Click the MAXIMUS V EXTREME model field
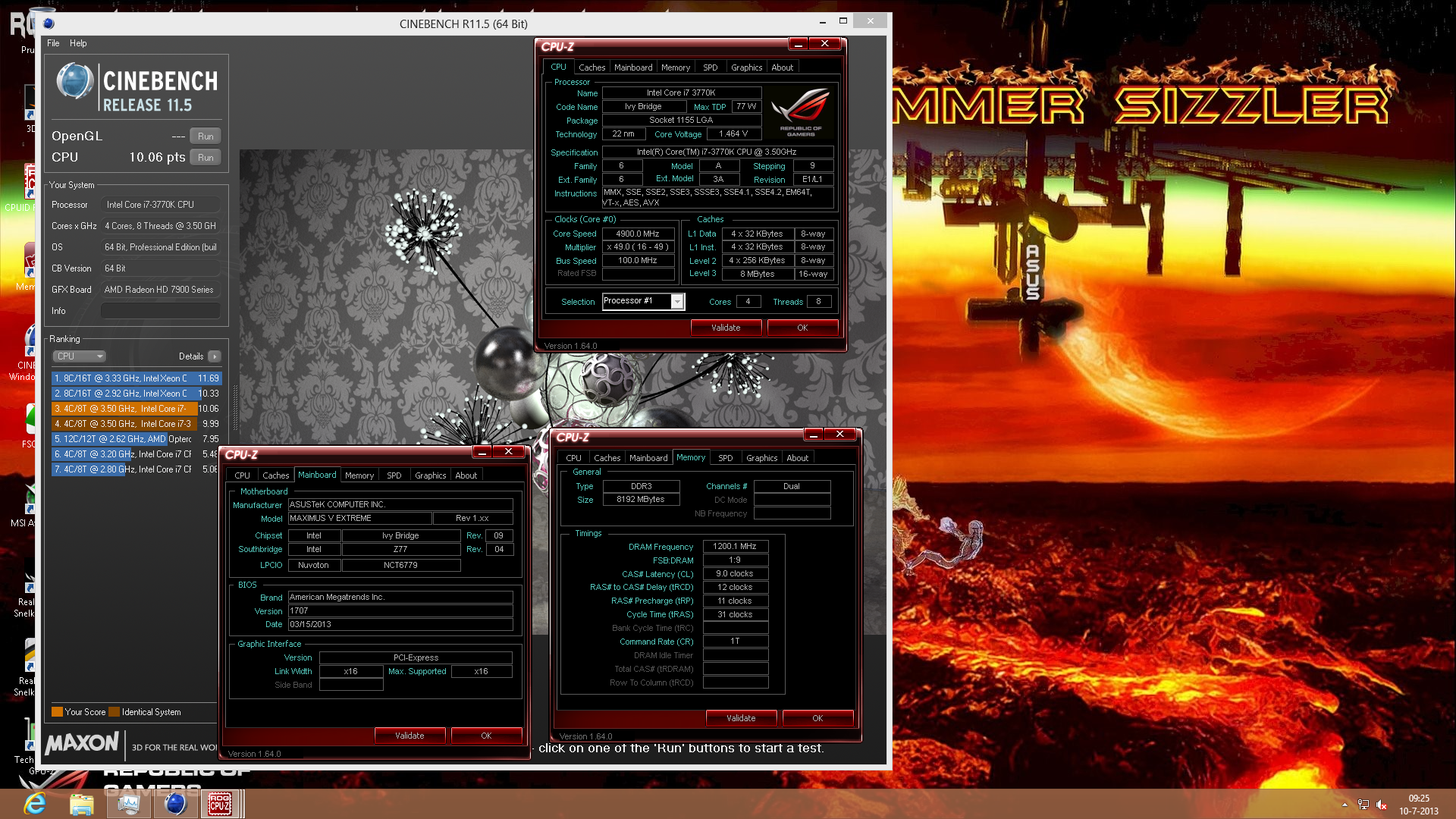This screenshot has width=1456, height=819. 359,519
